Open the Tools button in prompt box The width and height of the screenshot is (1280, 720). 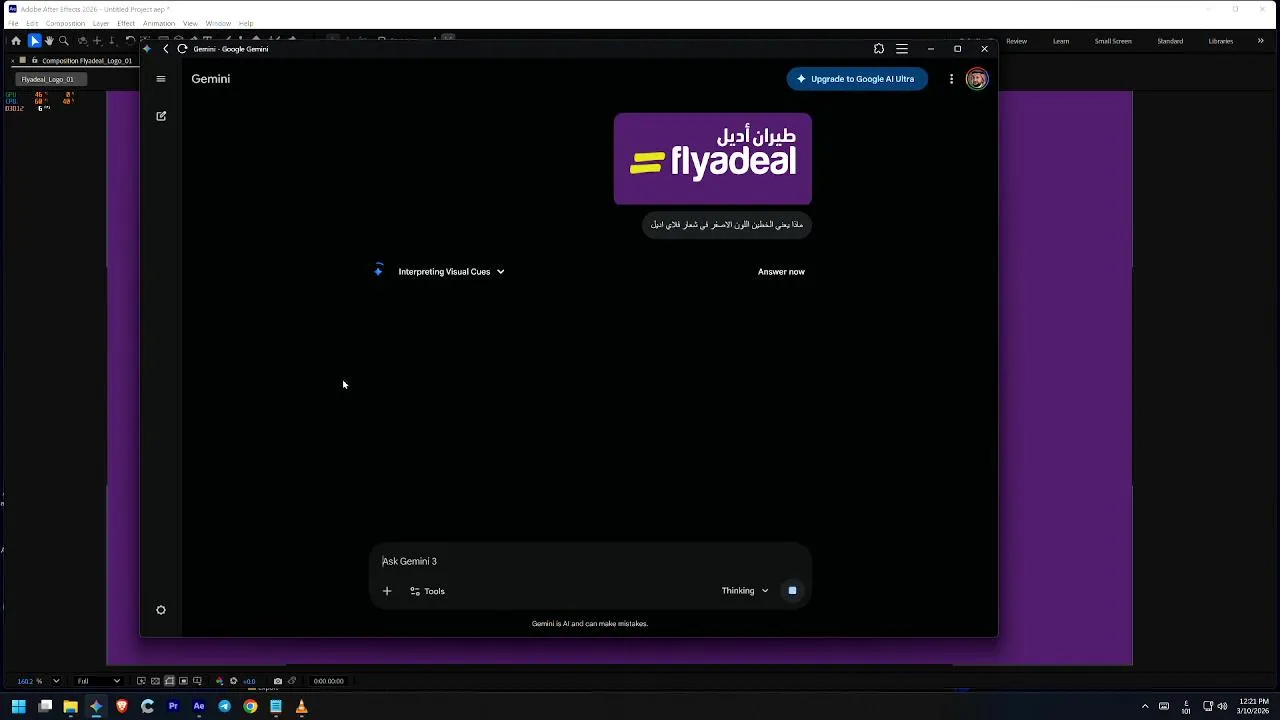point(427,591)
